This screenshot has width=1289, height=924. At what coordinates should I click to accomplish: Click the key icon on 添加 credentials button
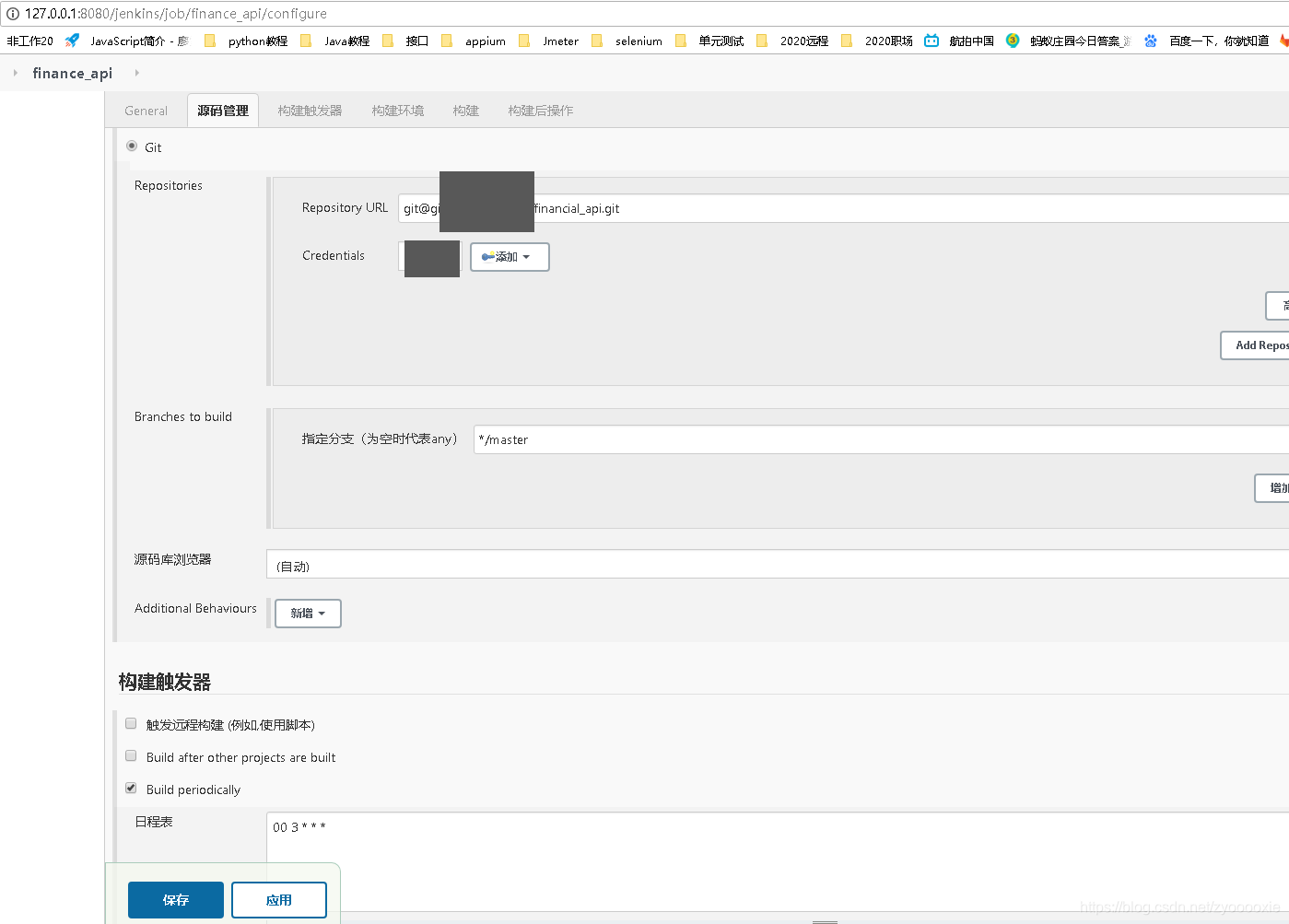(x=488, y=257)
